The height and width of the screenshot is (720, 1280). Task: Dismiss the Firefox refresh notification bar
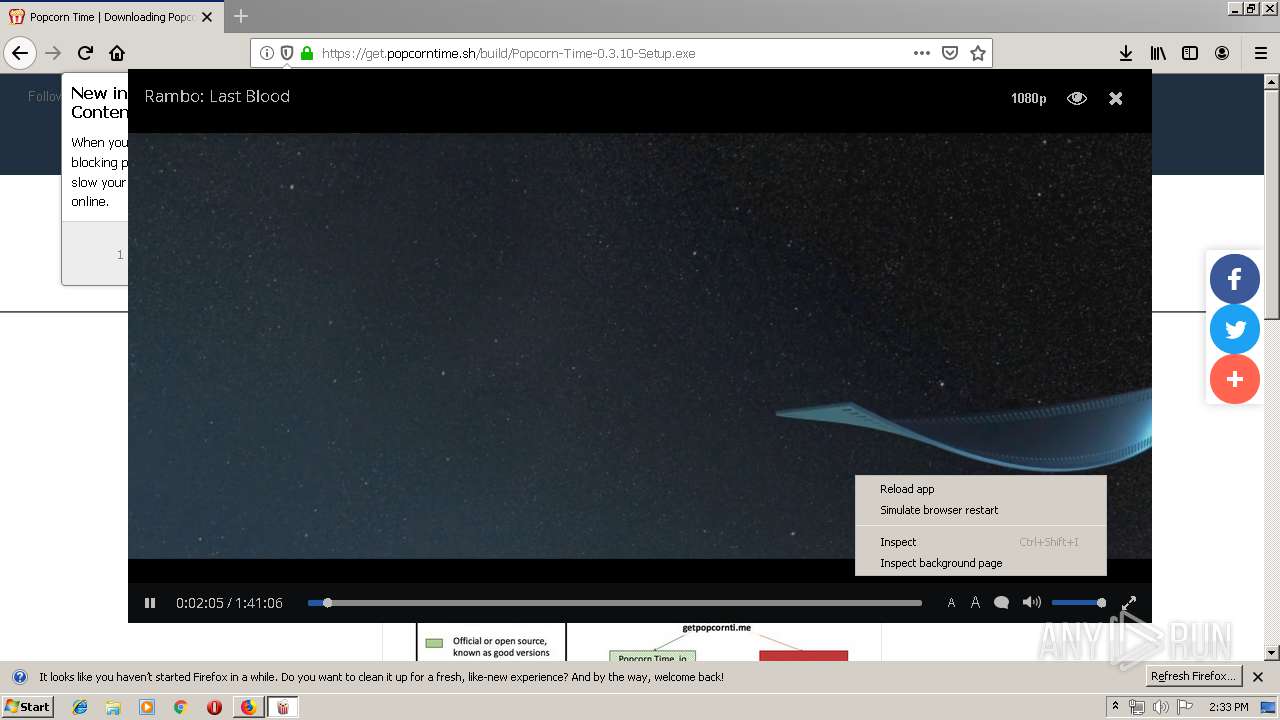(x=1258, y=677)
